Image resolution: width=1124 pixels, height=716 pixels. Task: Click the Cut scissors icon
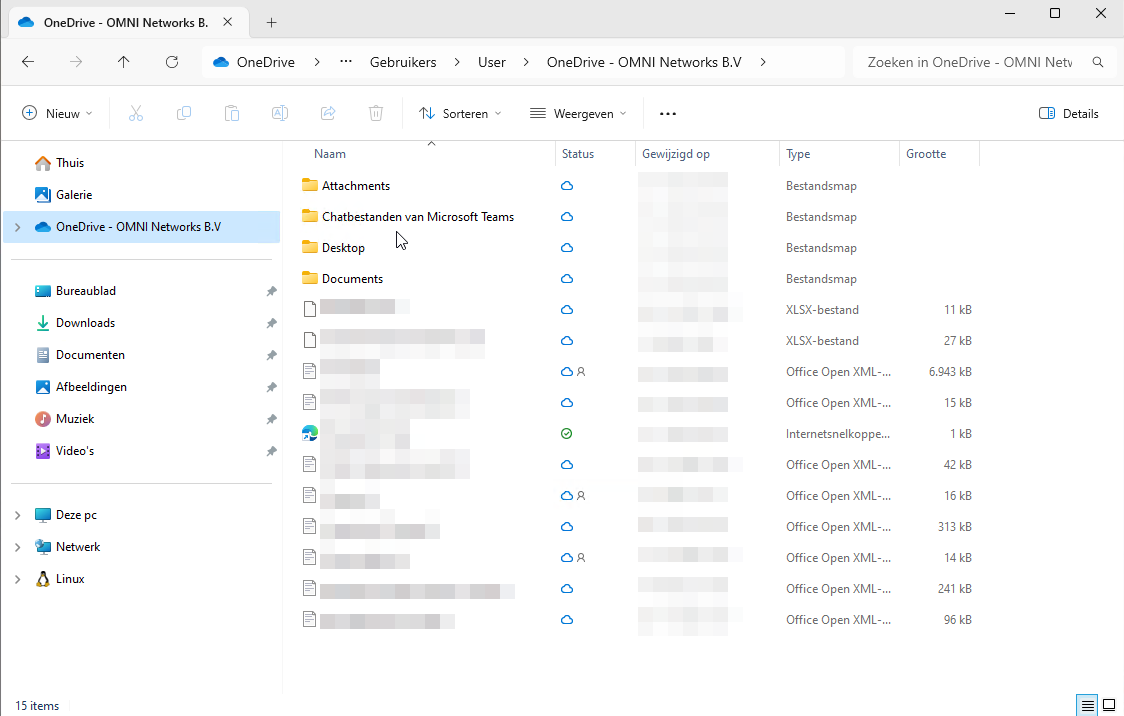coord(136,114)
